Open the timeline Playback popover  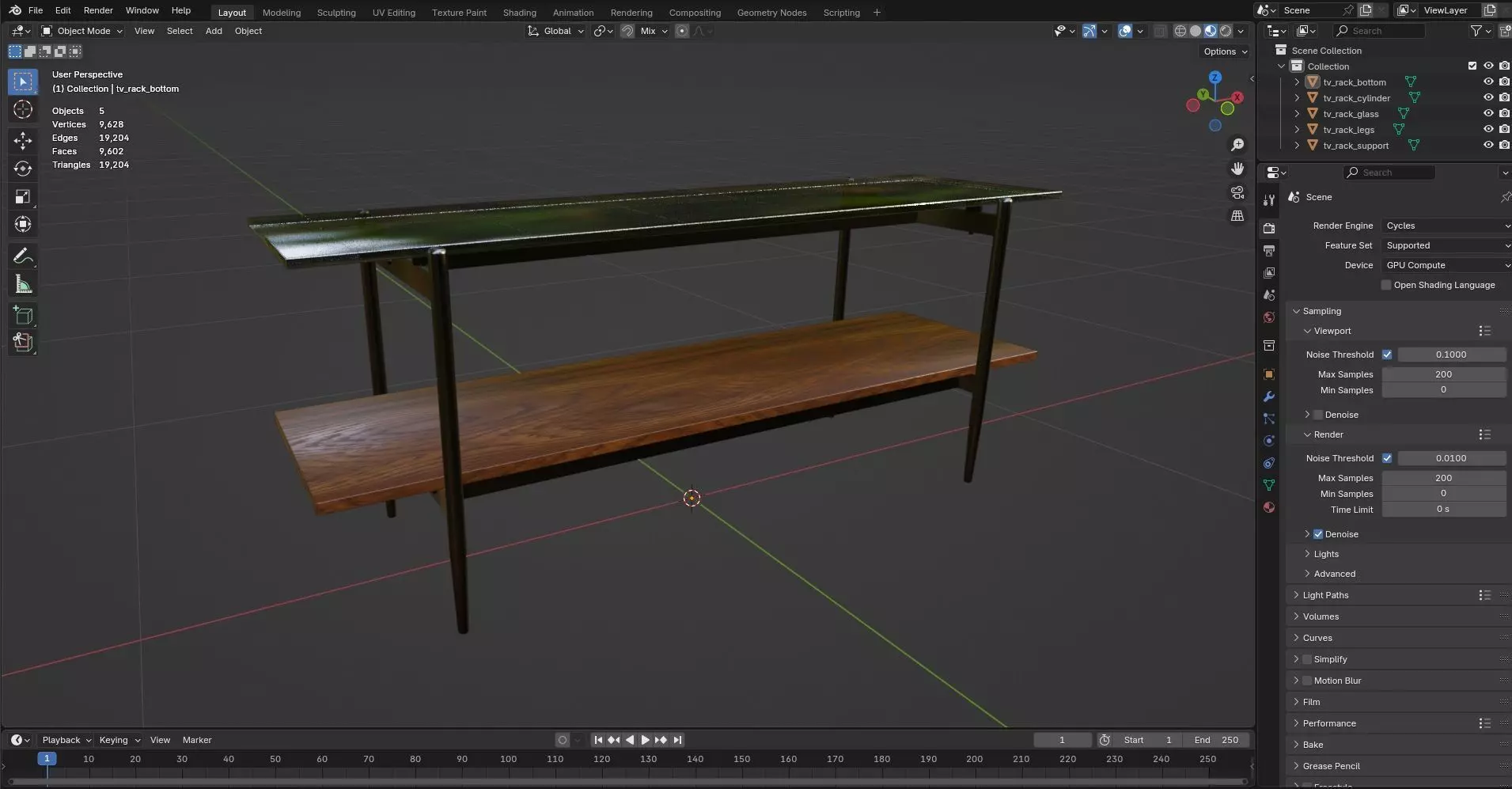click(66, 740)
